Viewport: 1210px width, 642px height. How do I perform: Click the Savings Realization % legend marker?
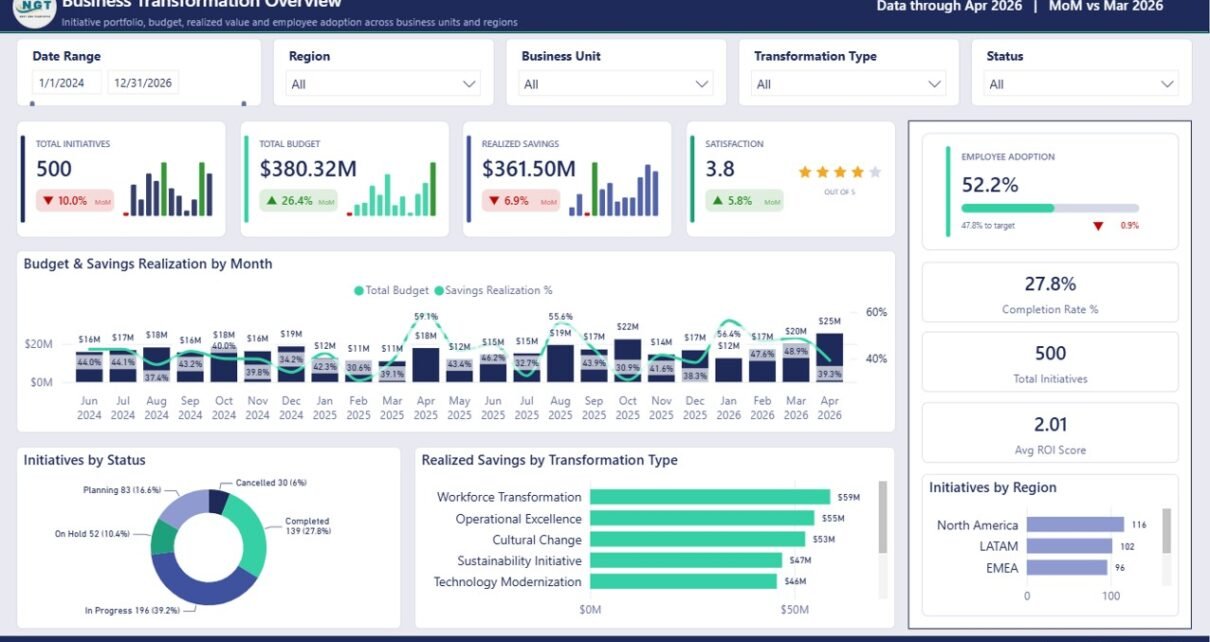[x=439, y=290]
